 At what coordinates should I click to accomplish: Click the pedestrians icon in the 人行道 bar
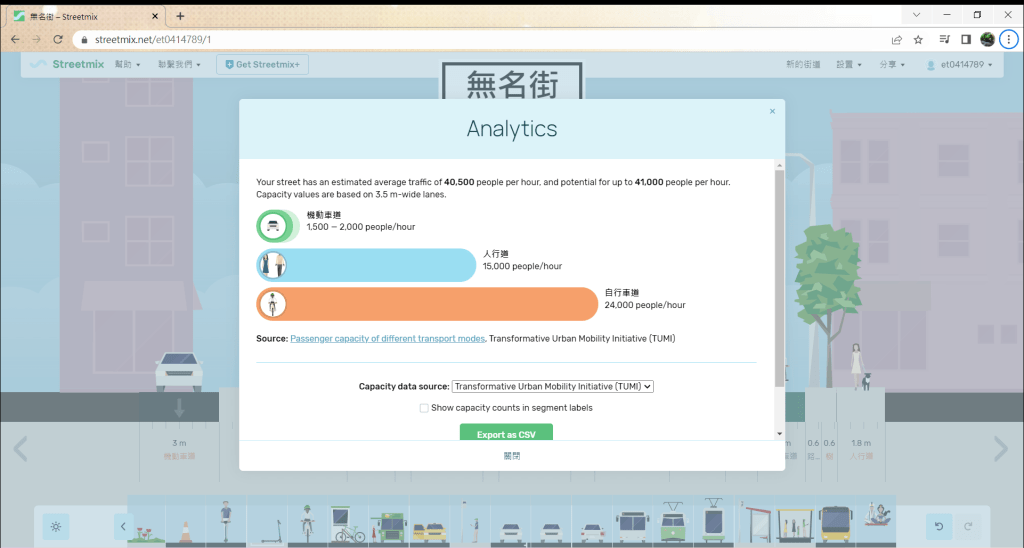coord(273,265)
